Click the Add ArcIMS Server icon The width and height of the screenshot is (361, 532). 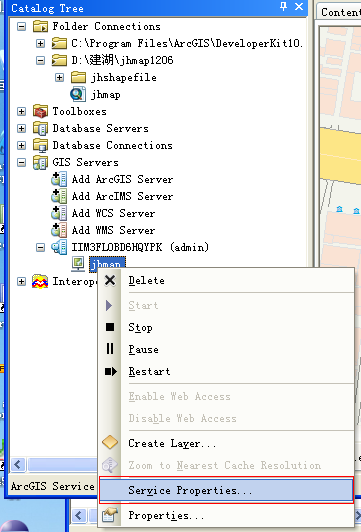(x=59, y=196)
